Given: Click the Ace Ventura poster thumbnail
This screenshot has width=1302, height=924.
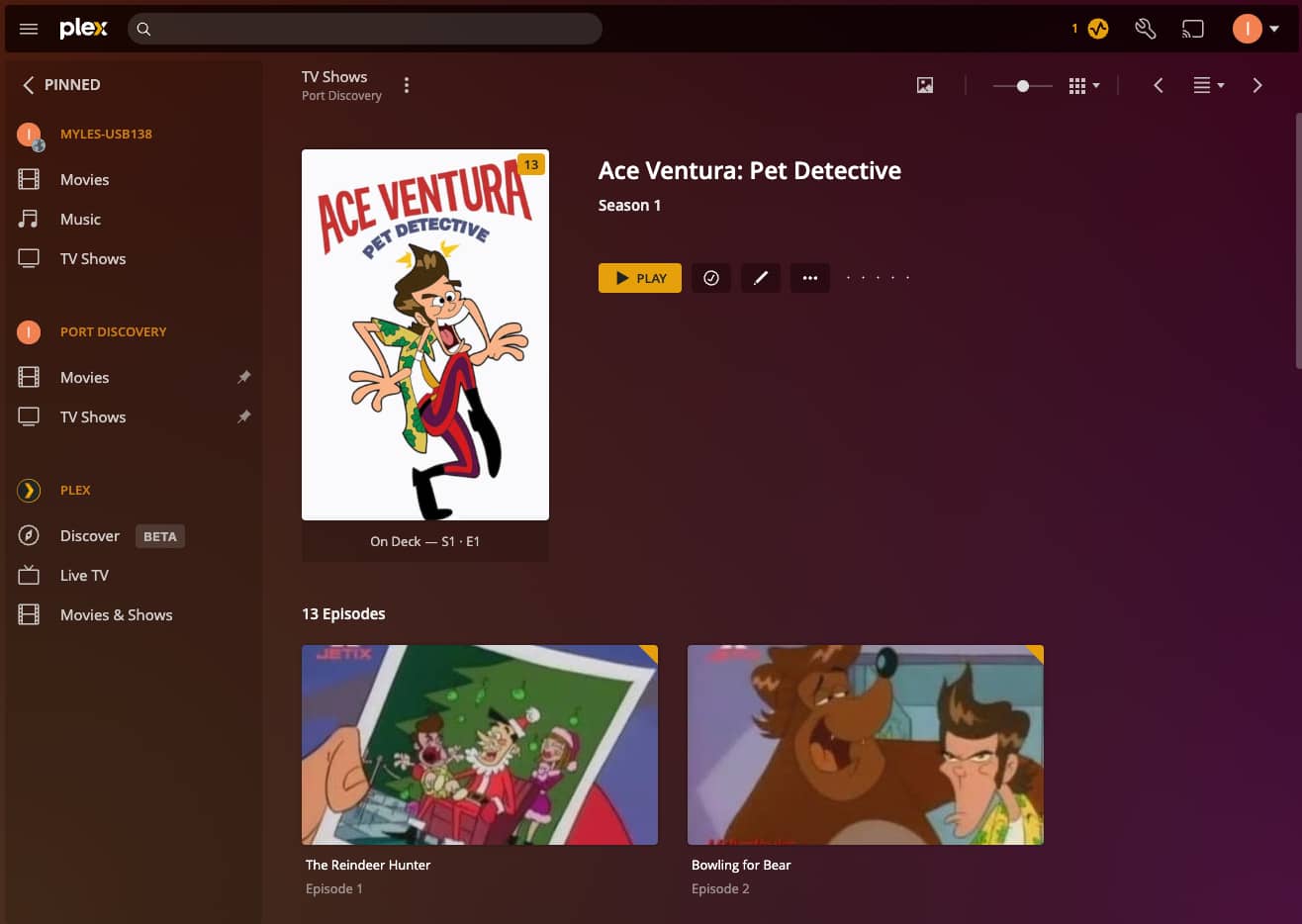Looking at the screenshot, I should coord(425,334).
